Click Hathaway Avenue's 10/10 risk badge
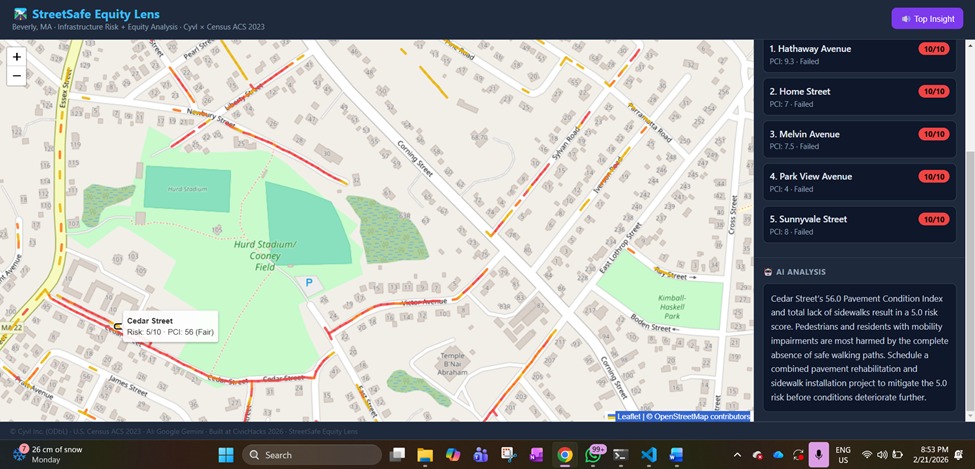Viewport: 975px width, 469px height. tap(934, 49)
